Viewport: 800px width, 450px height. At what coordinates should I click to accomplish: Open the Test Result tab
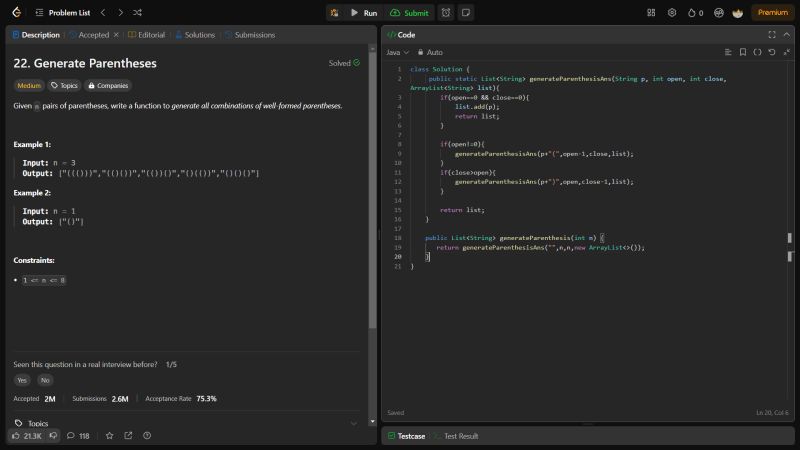coord(460,436)
